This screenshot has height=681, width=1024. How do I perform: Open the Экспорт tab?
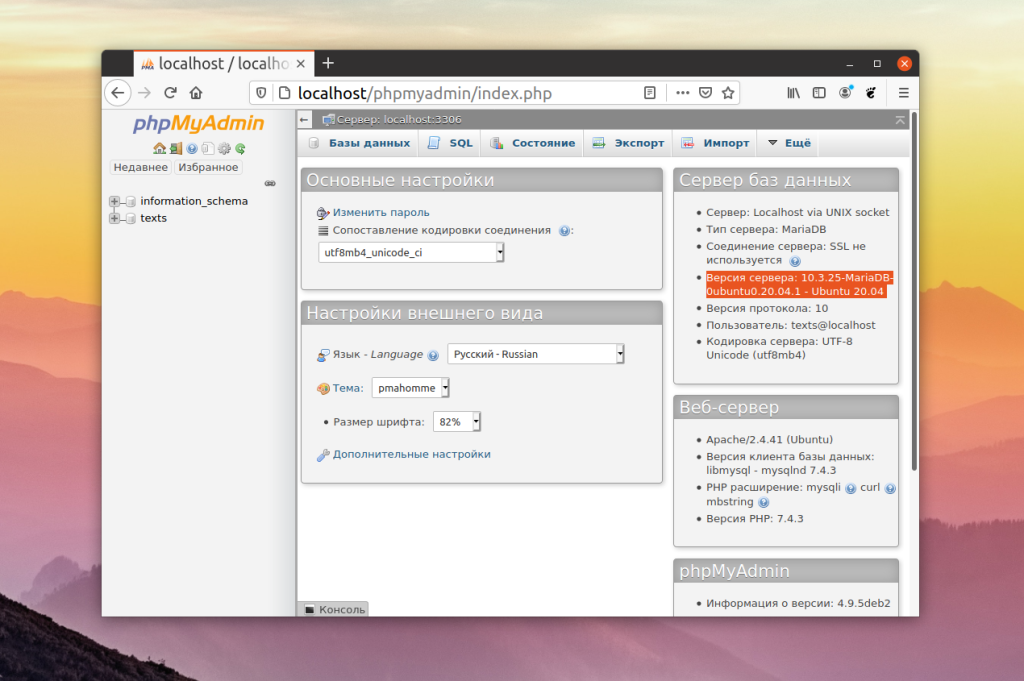click(x=628, y=143)
